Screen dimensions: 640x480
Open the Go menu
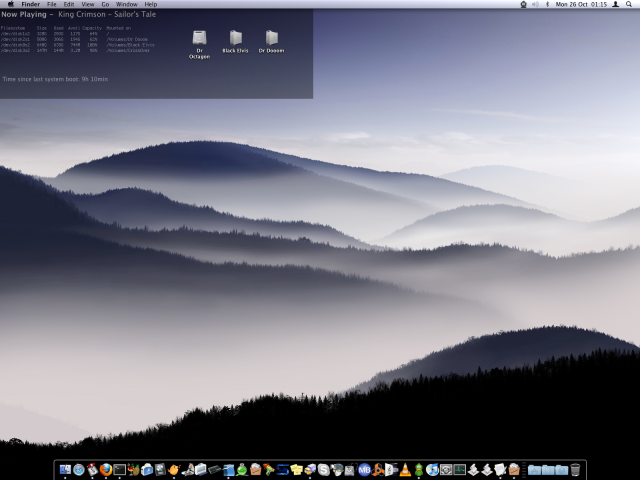pyautogui.click(x=105, y=4)
